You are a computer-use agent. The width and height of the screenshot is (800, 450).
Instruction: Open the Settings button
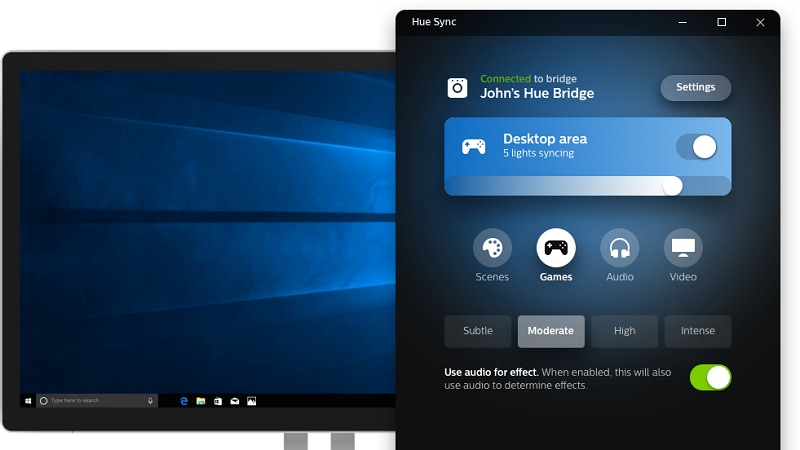coord(695,87)
